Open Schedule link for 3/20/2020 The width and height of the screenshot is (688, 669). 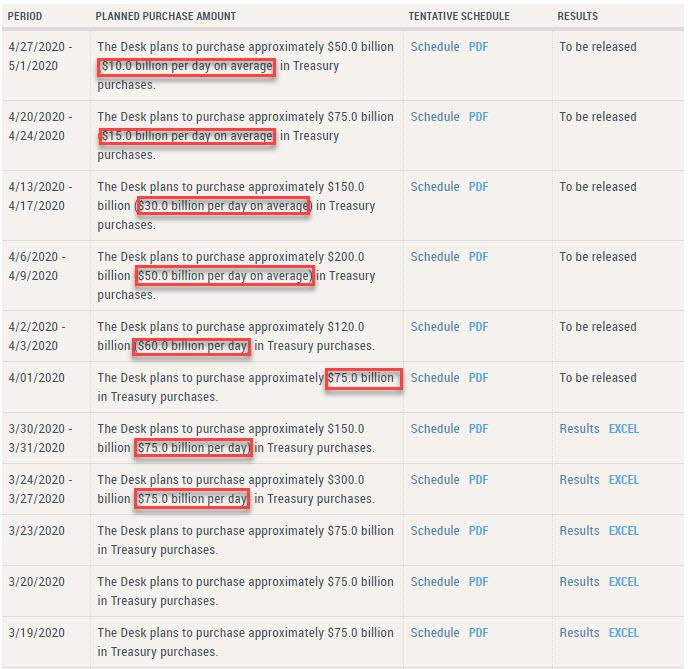435,582
